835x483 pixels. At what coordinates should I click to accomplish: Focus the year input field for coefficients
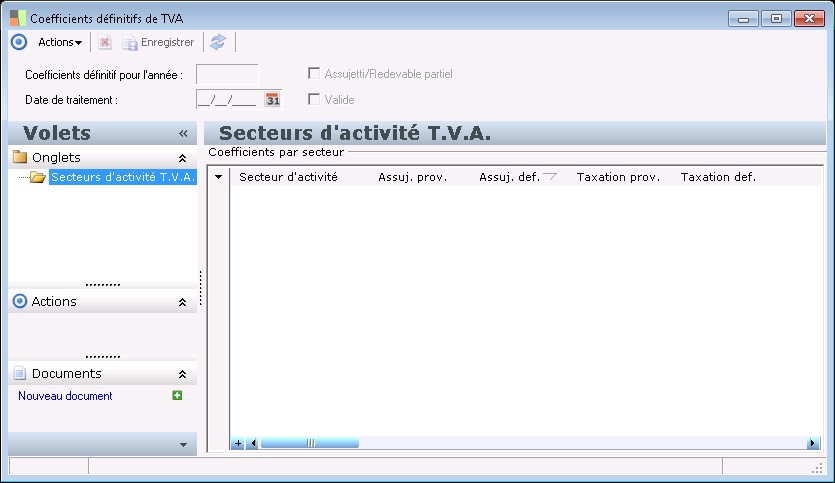point(227,74)
